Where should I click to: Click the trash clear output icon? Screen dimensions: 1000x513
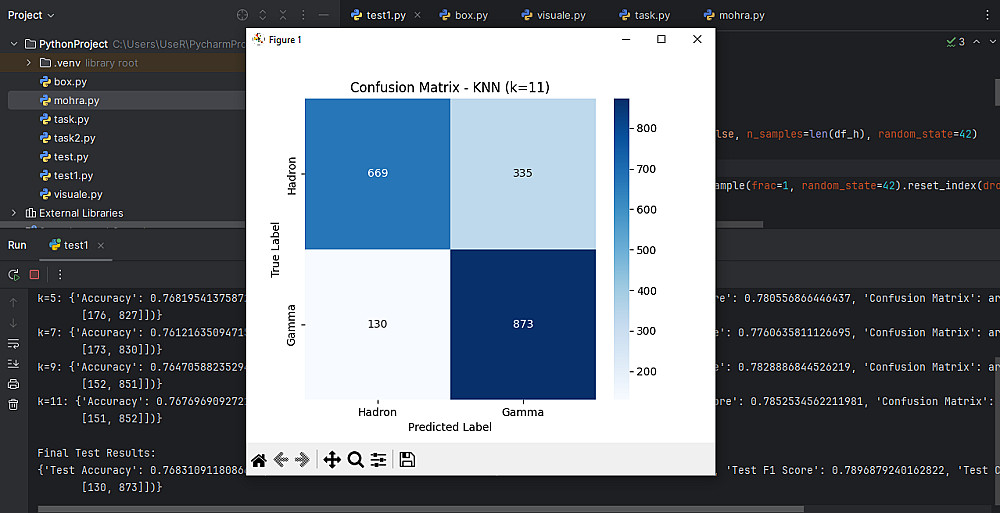coord(13,405)
